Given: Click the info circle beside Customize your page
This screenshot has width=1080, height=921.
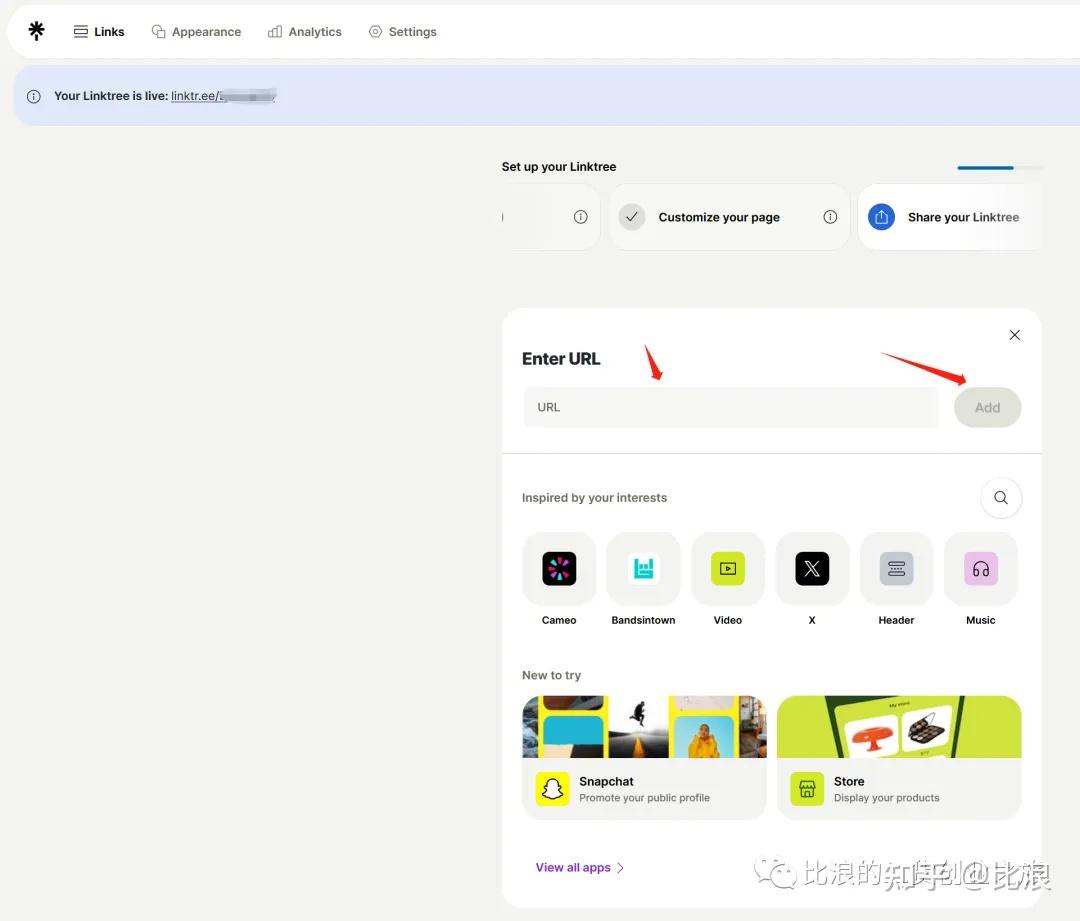Looking at the screenshot, I should pos(830,217).
